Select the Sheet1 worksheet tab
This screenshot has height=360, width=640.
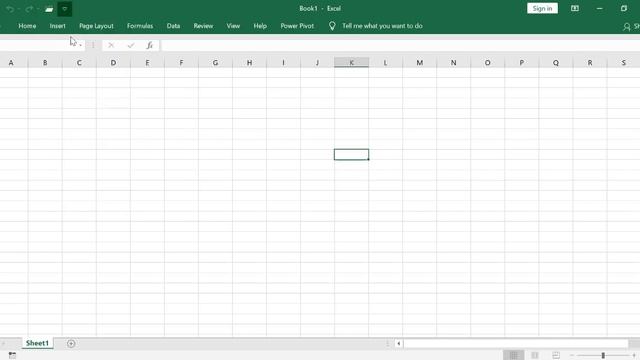[37, 343]
